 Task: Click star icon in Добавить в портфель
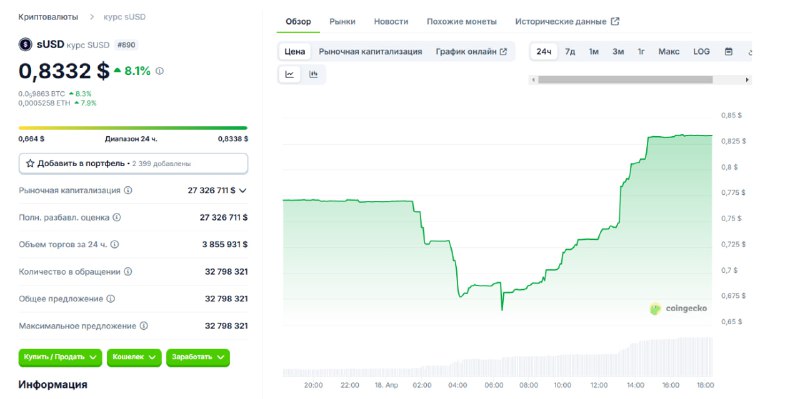click(30, 164)
